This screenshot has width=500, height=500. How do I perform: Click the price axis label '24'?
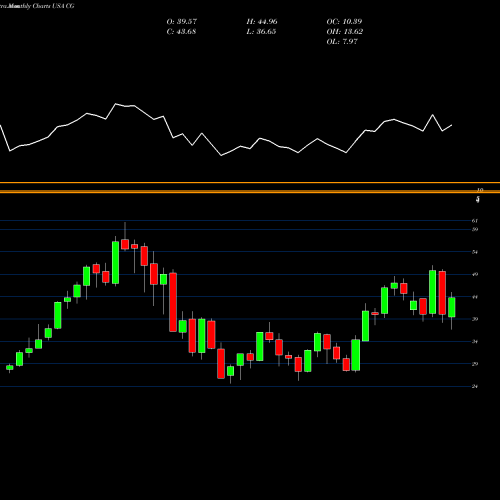click(475, 386)
